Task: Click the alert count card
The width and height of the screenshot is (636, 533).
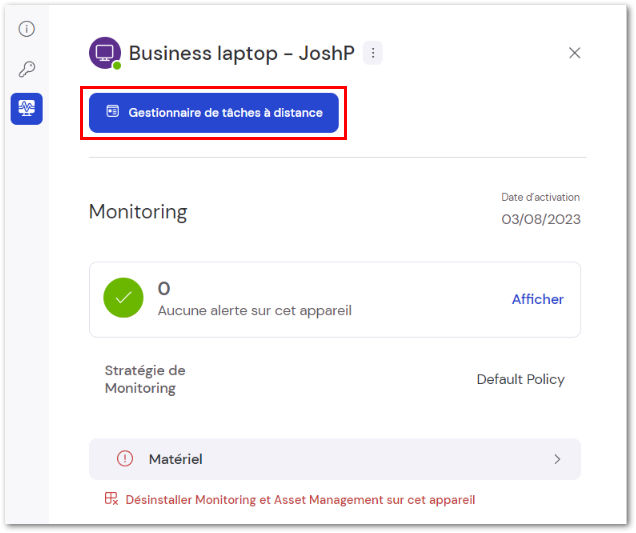Action: click(x=335, y=299)
